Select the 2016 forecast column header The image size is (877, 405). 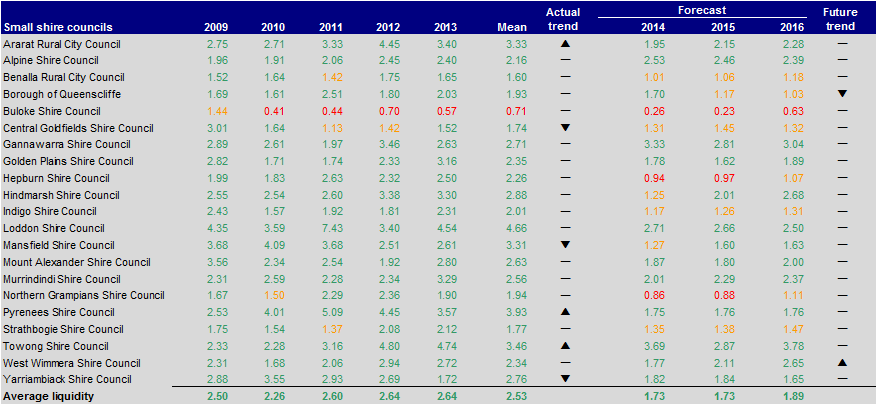pos(793,27)
